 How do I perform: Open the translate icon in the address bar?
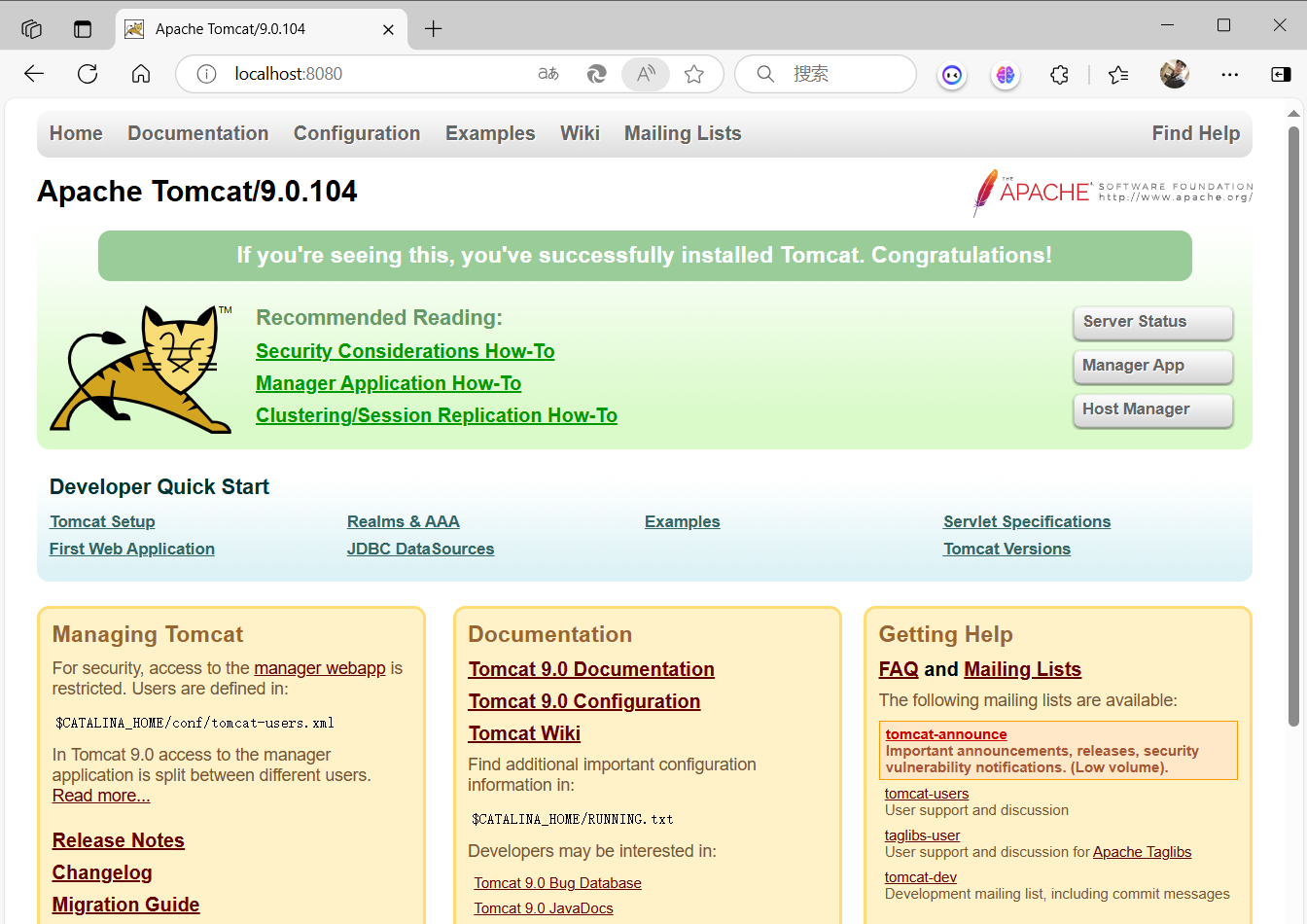tap(548, 74)
